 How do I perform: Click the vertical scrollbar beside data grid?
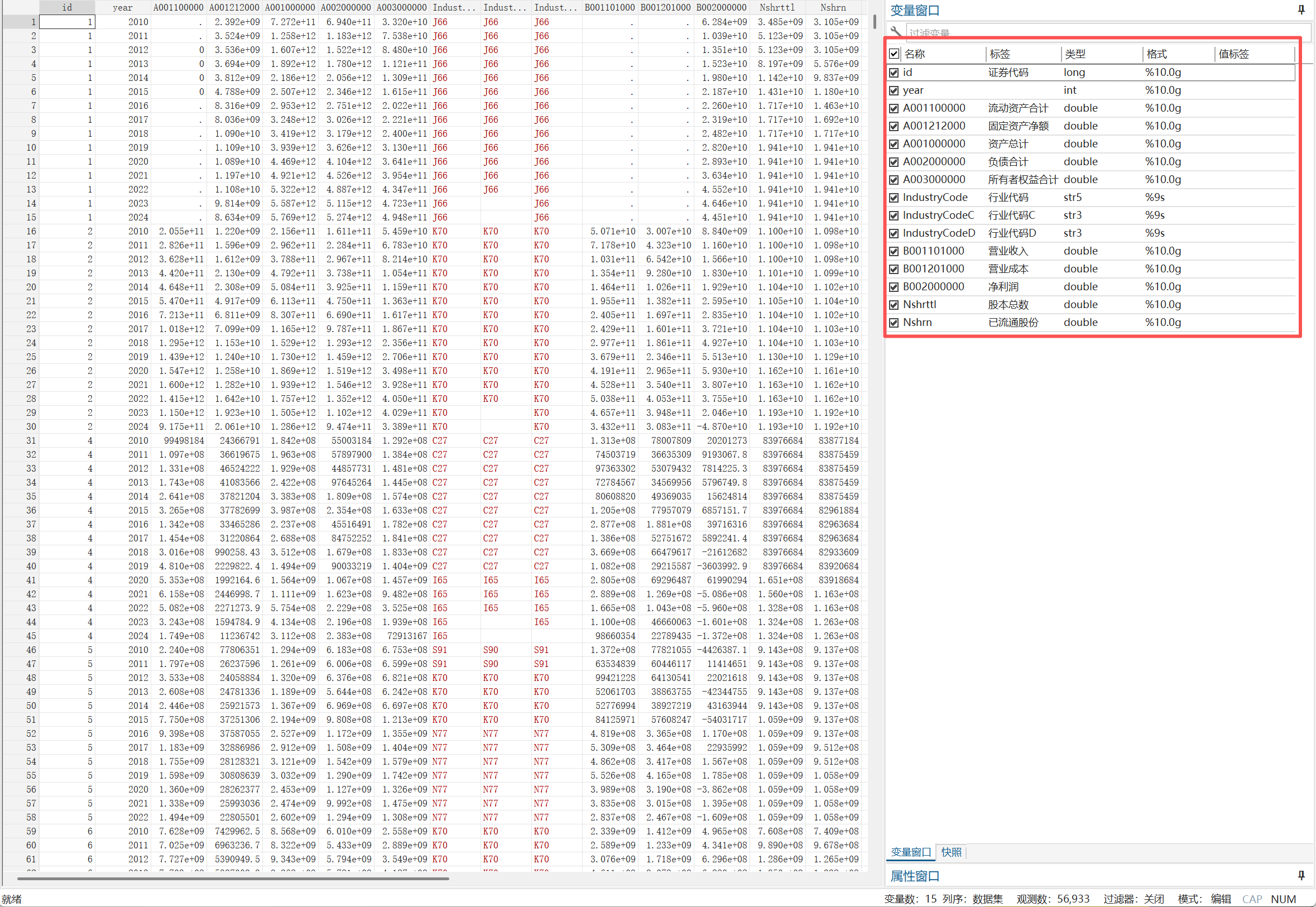click(874, 22)
